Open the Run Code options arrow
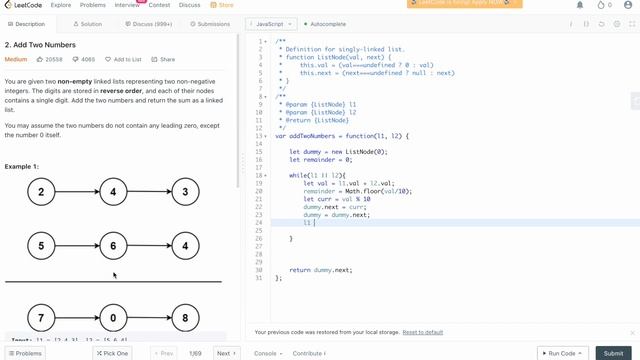 580,353
